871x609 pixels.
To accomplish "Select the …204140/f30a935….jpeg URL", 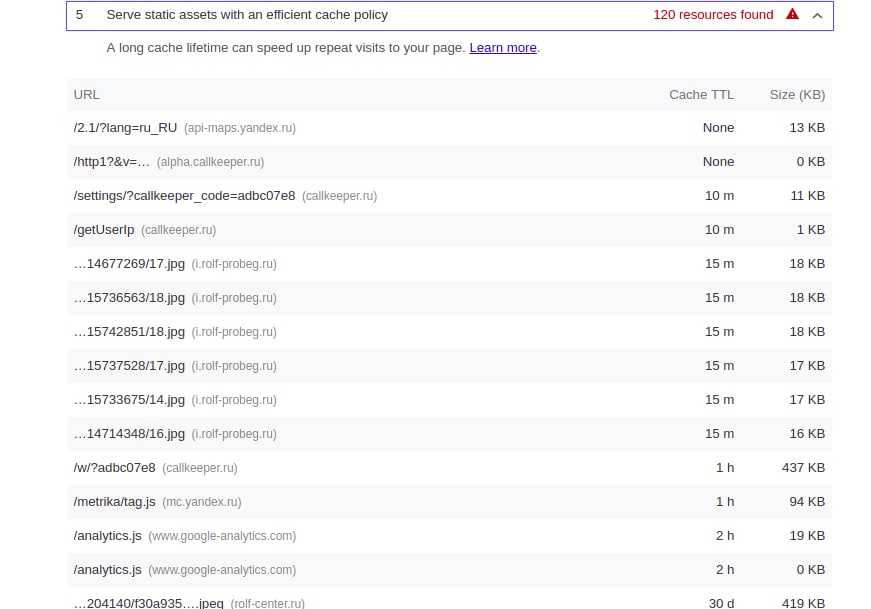I will pos(149,603).
